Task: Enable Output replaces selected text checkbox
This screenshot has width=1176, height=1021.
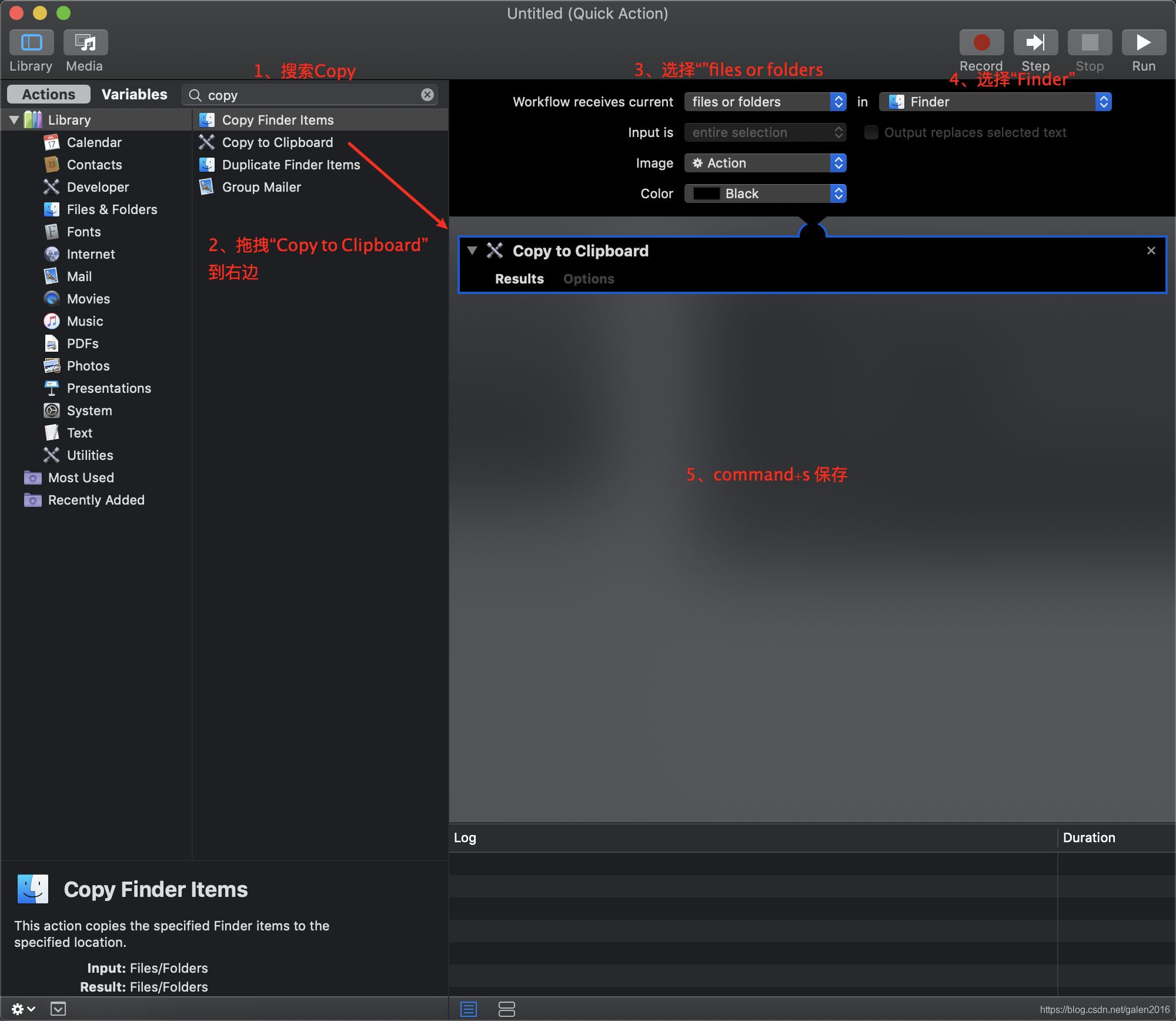Action: click(x=871, y=132)
